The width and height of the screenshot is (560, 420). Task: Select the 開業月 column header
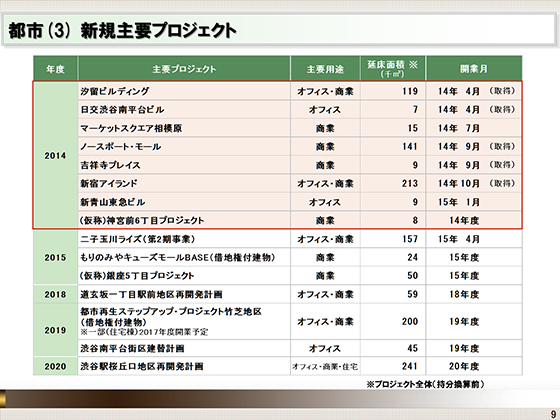click(474, 69)
